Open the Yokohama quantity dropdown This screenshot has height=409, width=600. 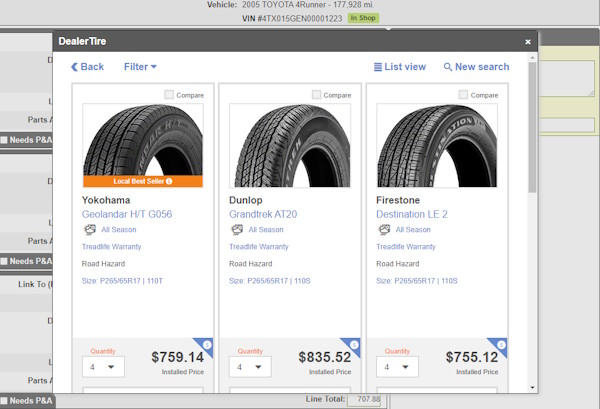coord(104,367)
